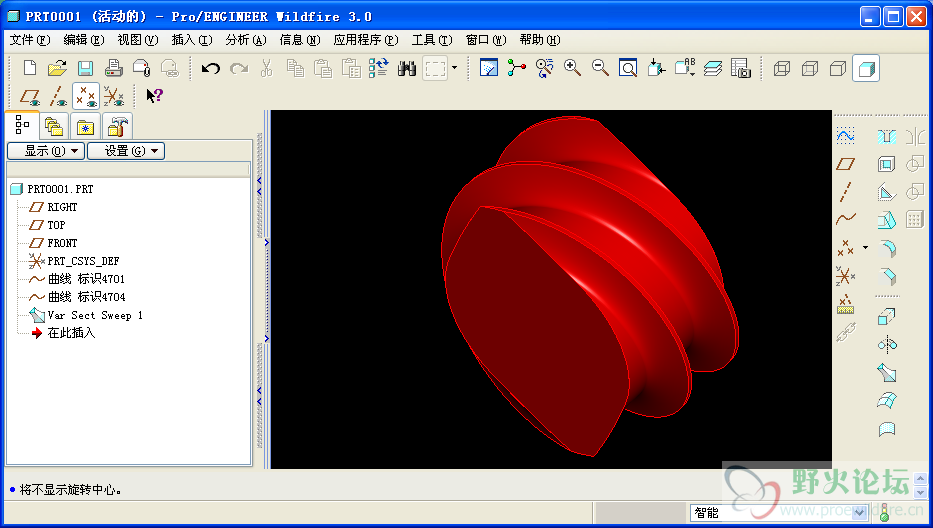Print using the printer icon
Screen dimensions: 933x528
[113, 68]
